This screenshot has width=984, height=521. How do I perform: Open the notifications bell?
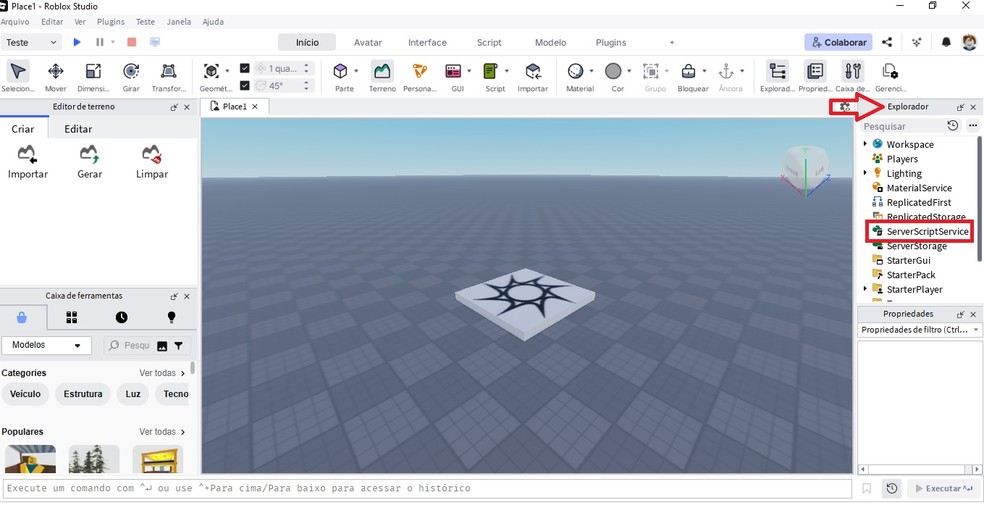946,43
